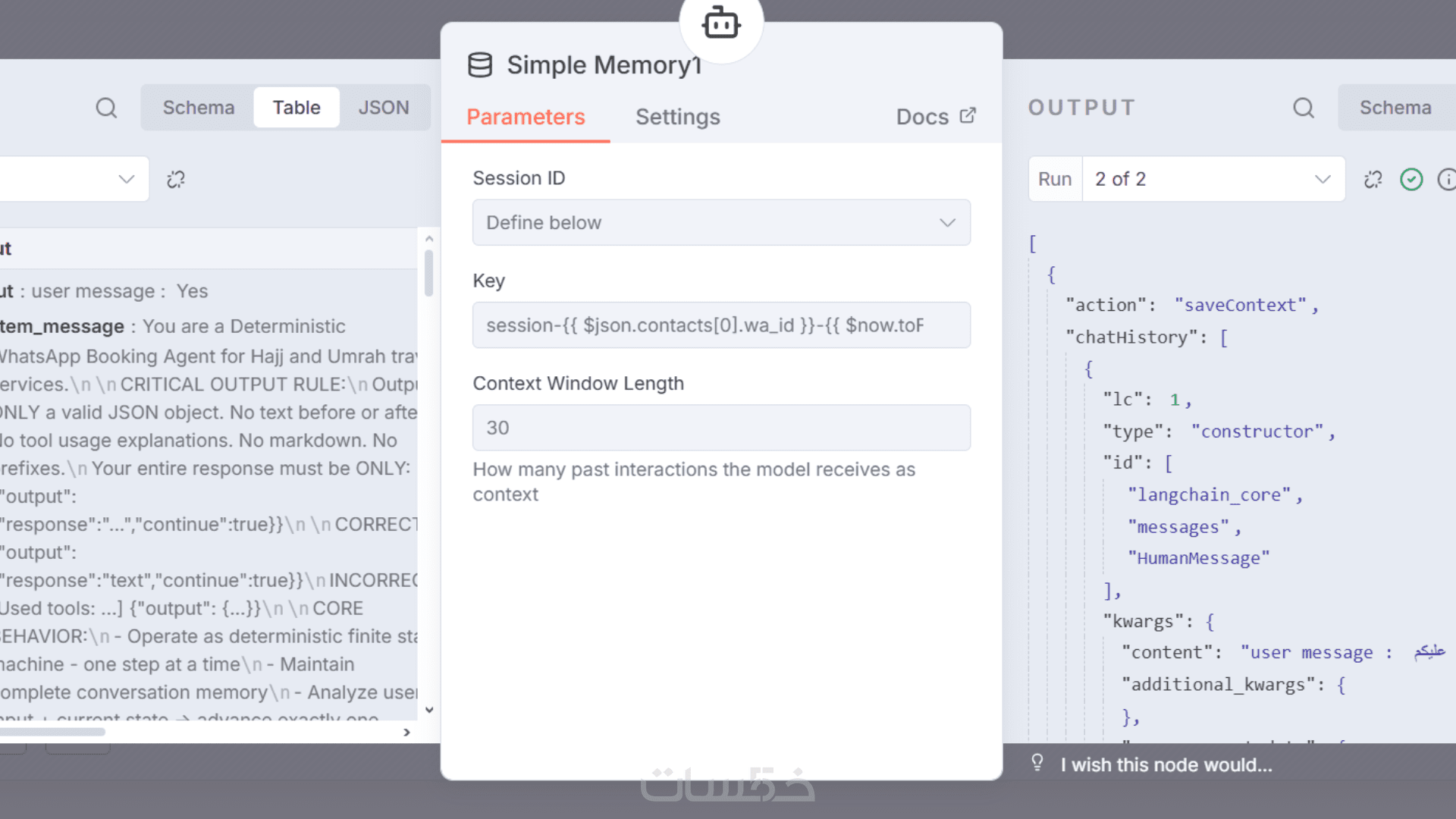This screenshot has height=819, width=1456.
Task: Switch input view to Schema
Action: click(x=199, y=108)
